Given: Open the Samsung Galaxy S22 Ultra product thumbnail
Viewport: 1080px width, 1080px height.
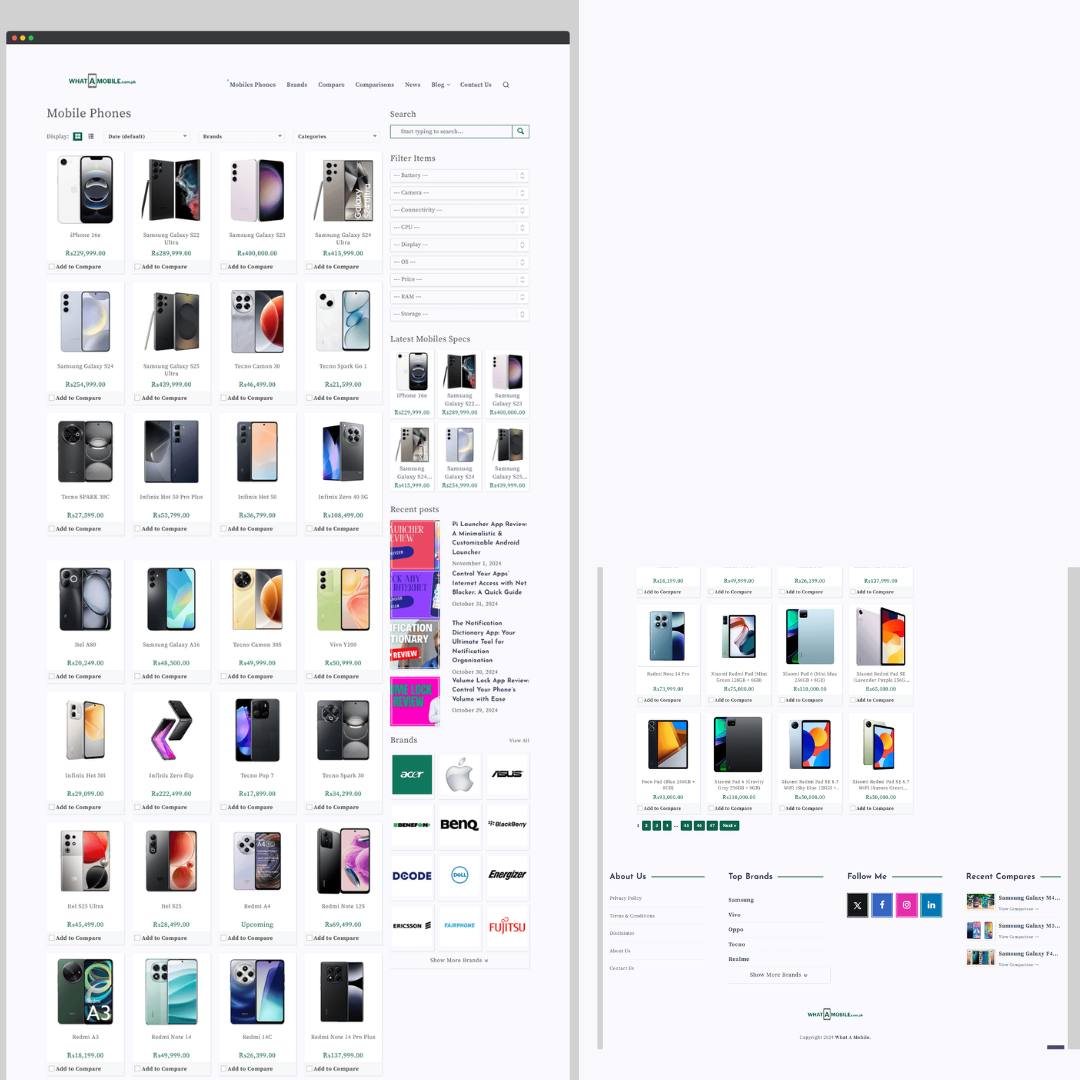Looking at the screenshot, I should (x=172, y=189).
